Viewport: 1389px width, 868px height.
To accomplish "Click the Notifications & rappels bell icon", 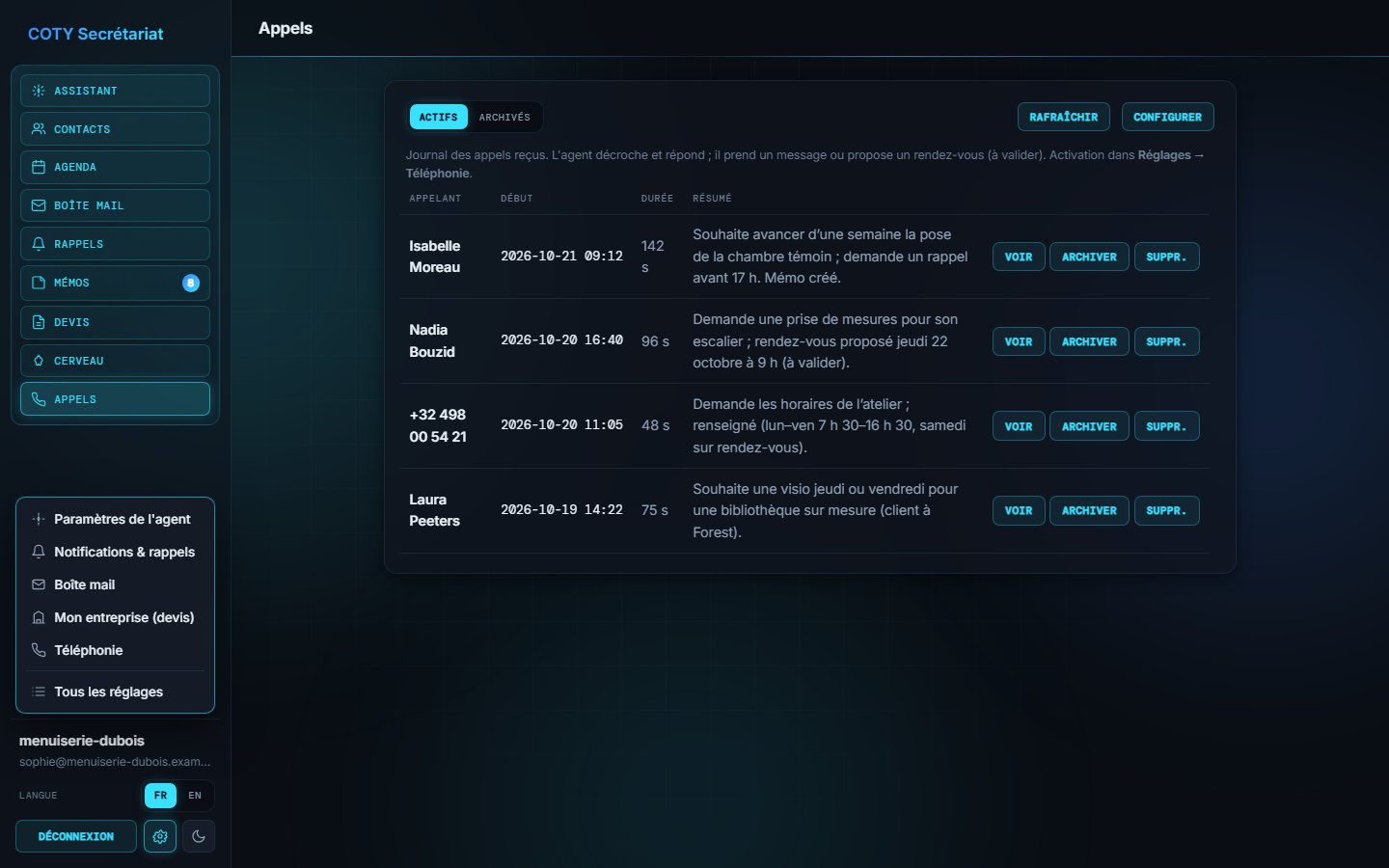I will point(39,552).
